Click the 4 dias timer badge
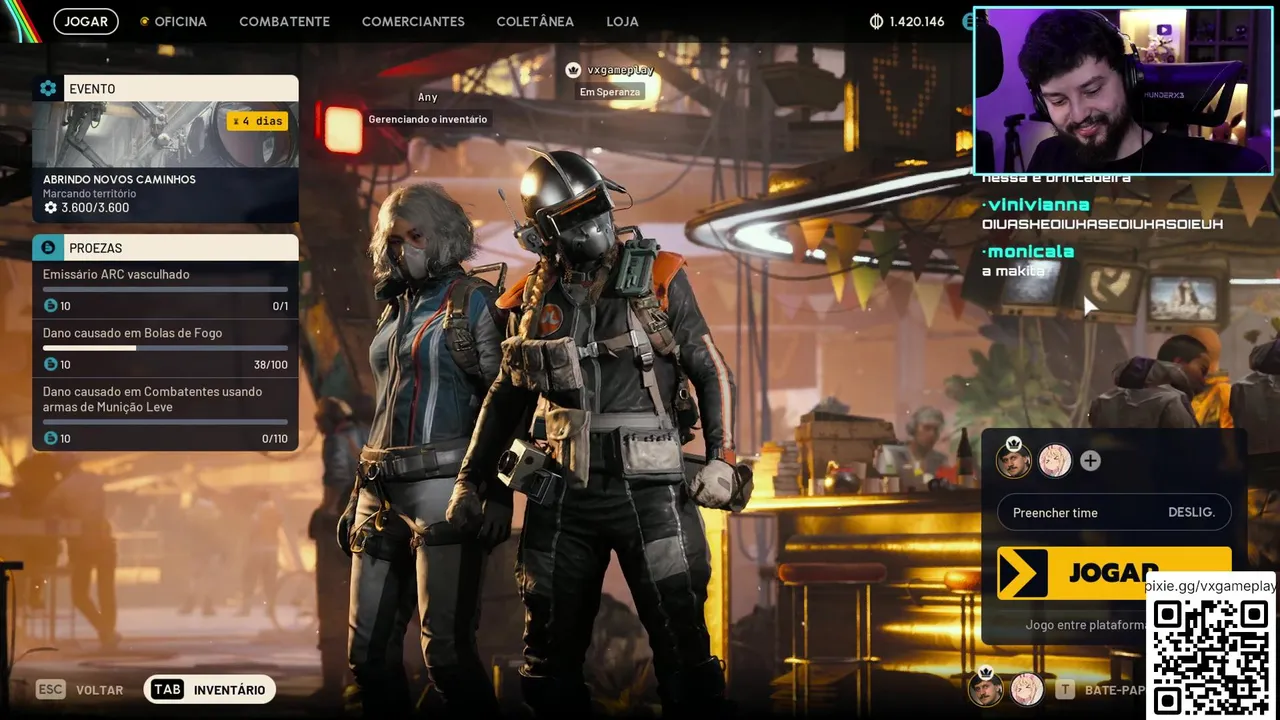The width and height of the screenshot is (1280, 720). [x=257, y=121]
